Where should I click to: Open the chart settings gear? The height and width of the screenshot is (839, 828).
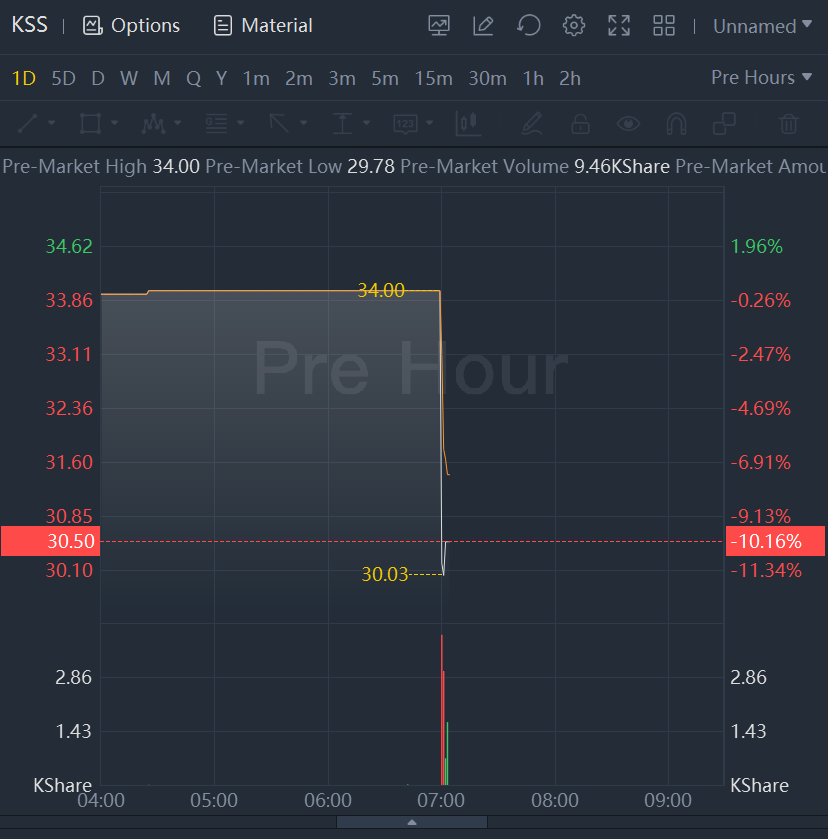pyautogui.click(x=574, y=25)
